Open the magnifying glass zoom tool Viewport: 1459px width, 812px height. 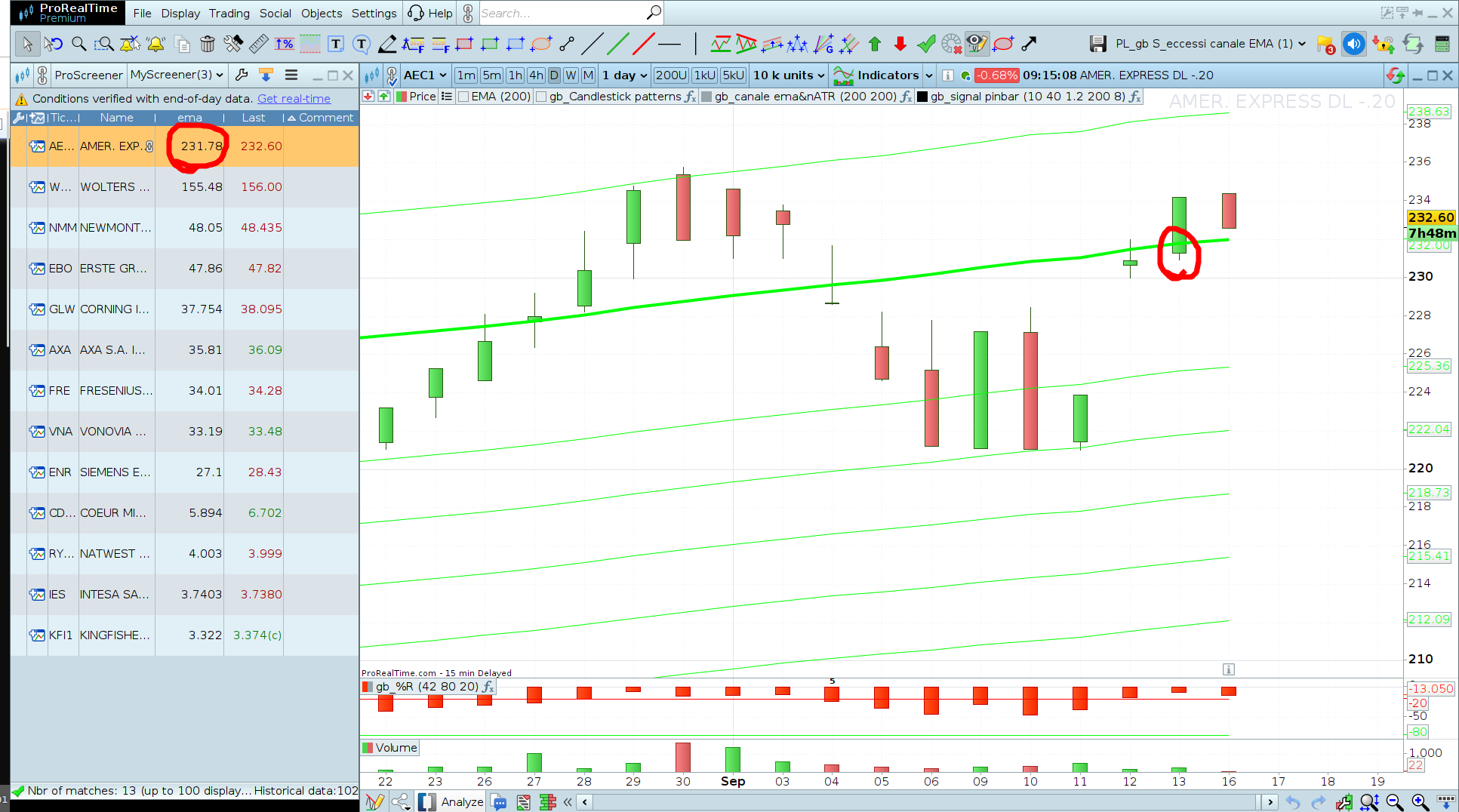(x=78, y=44)
